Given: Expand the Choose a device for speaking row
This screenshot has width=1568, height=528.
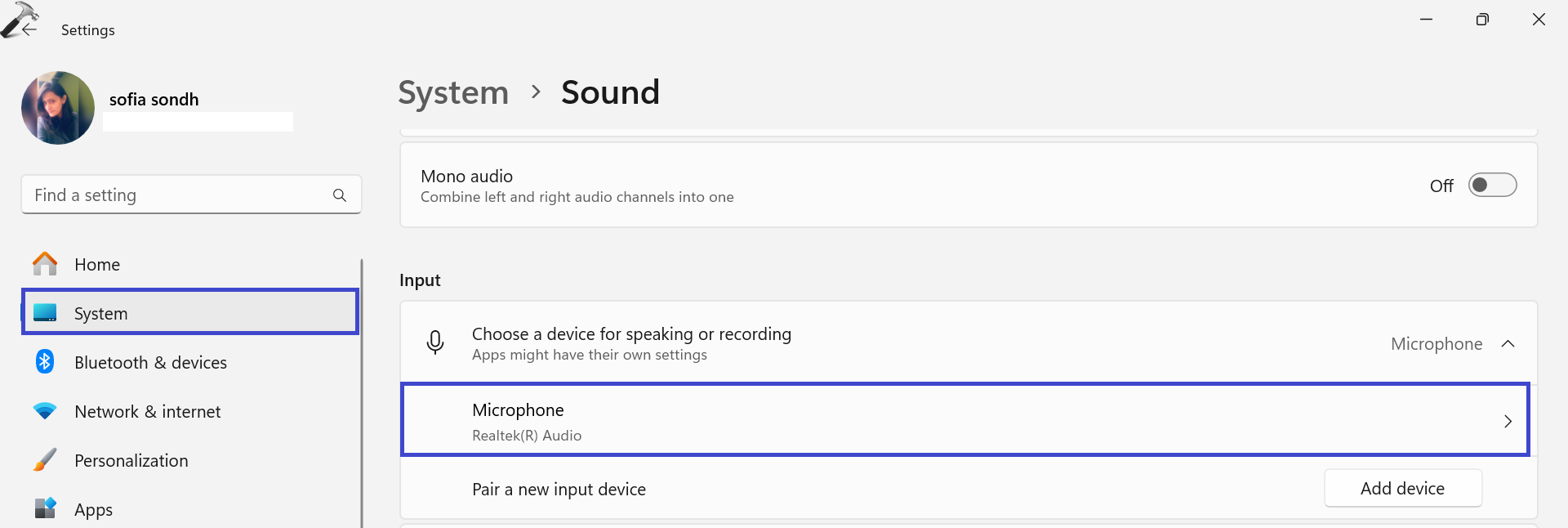Looking at the screenshot, I should [898, 343].
